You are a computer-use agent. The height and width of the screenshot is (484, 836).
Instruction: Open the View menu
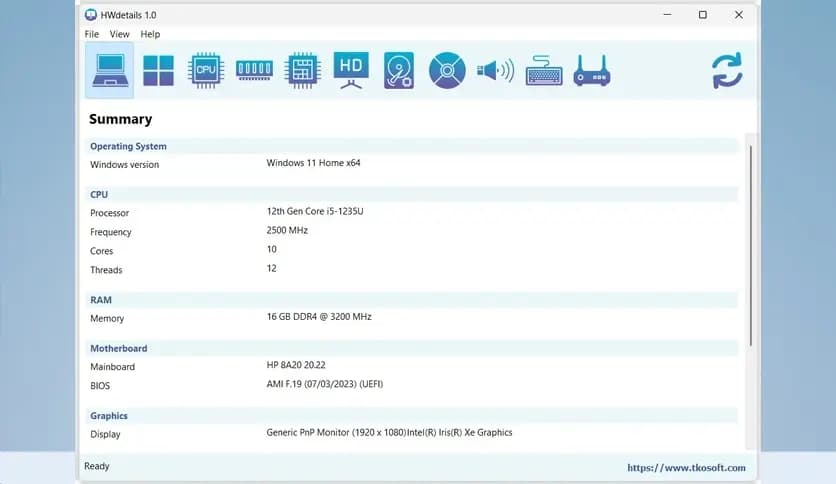(x=119, y=34)
